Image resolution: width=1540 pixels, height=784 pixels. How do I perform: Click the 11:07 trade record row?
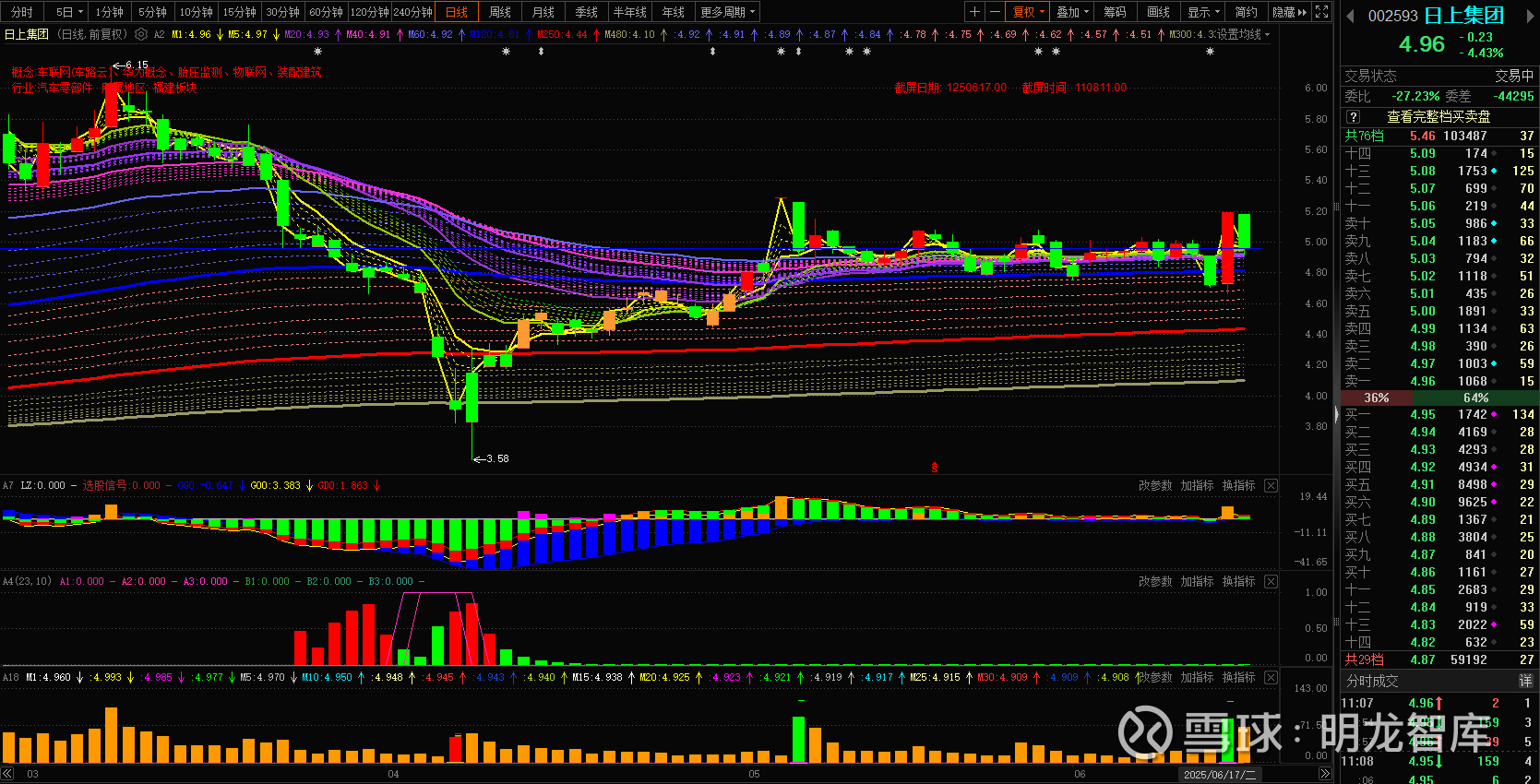[1439, 703]
